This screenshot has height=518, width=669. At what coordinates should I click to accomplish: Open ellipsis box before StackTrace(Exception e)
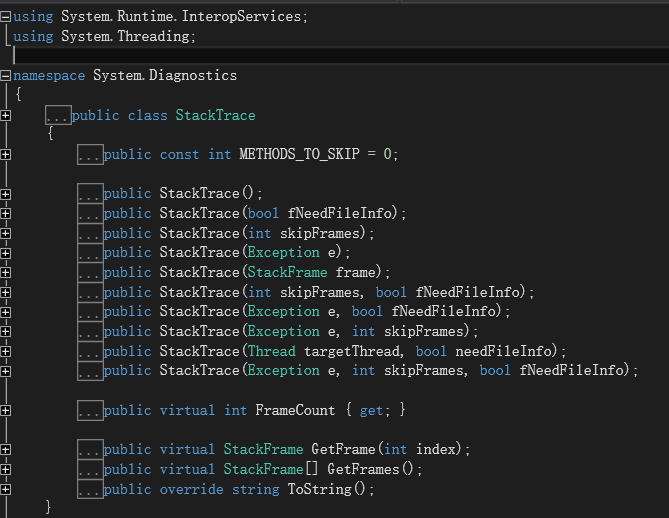[90, 253]
